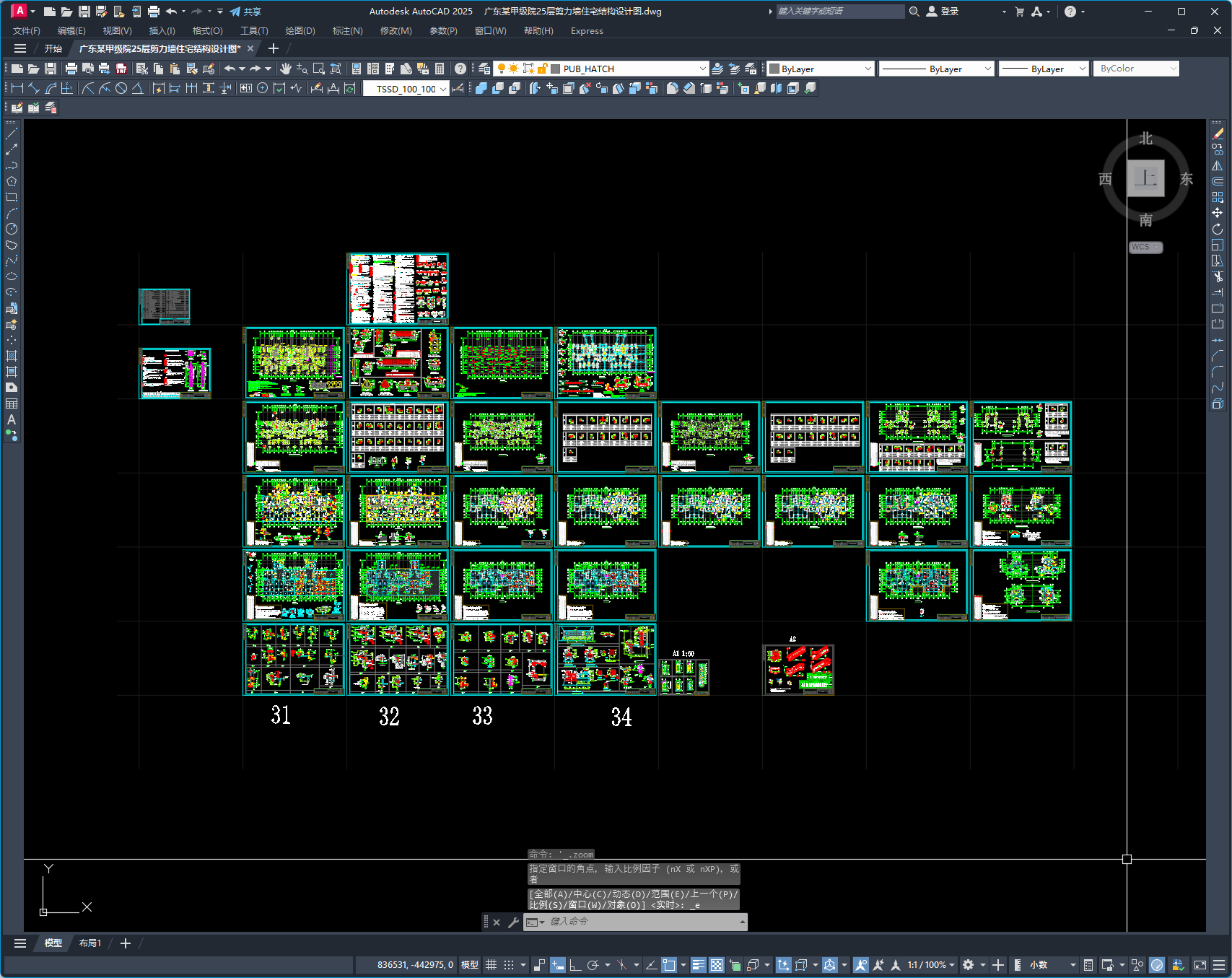Open the Help question mark in the toolbar
The height and width of the screenshot is (978, 1232).
tap(460, 69)
